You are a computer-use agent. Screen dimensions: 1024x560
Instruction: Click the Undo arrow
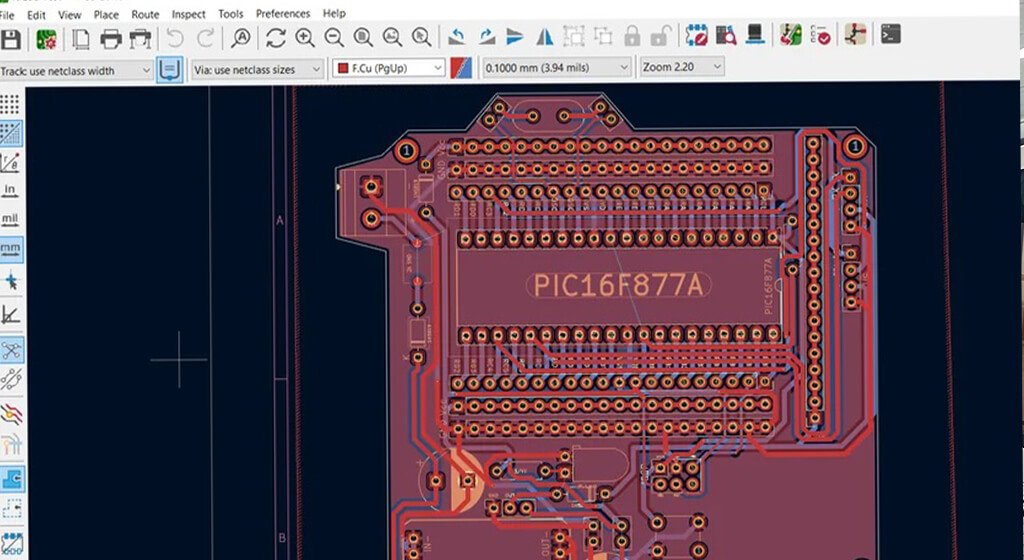(x=175, y=39)
